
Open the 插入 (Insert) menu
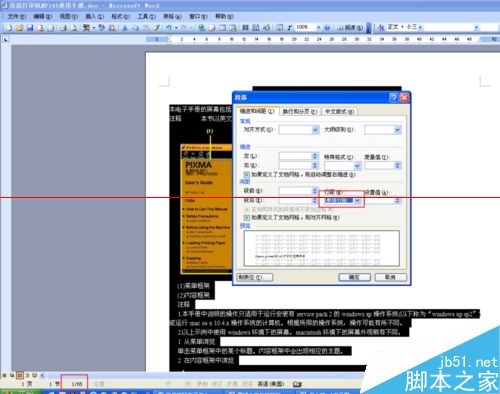(x=94, y=16)
